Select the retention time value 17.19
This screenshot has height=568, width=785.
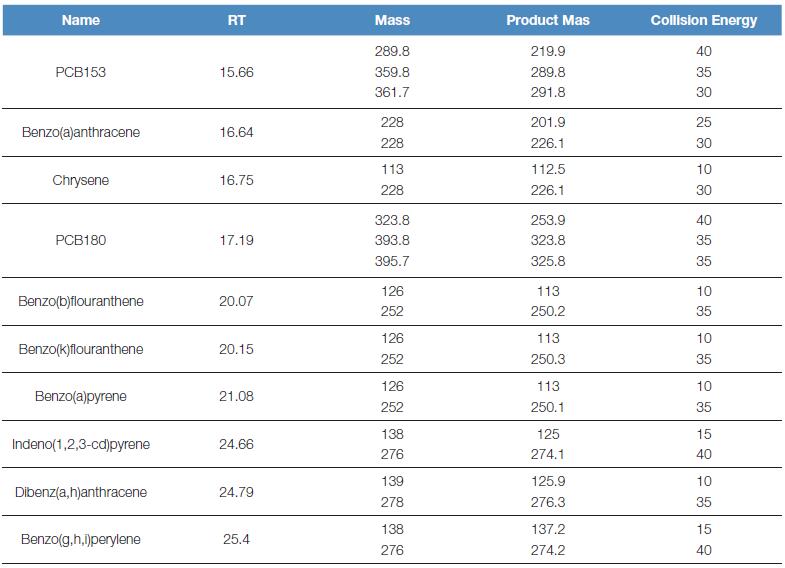236,240
